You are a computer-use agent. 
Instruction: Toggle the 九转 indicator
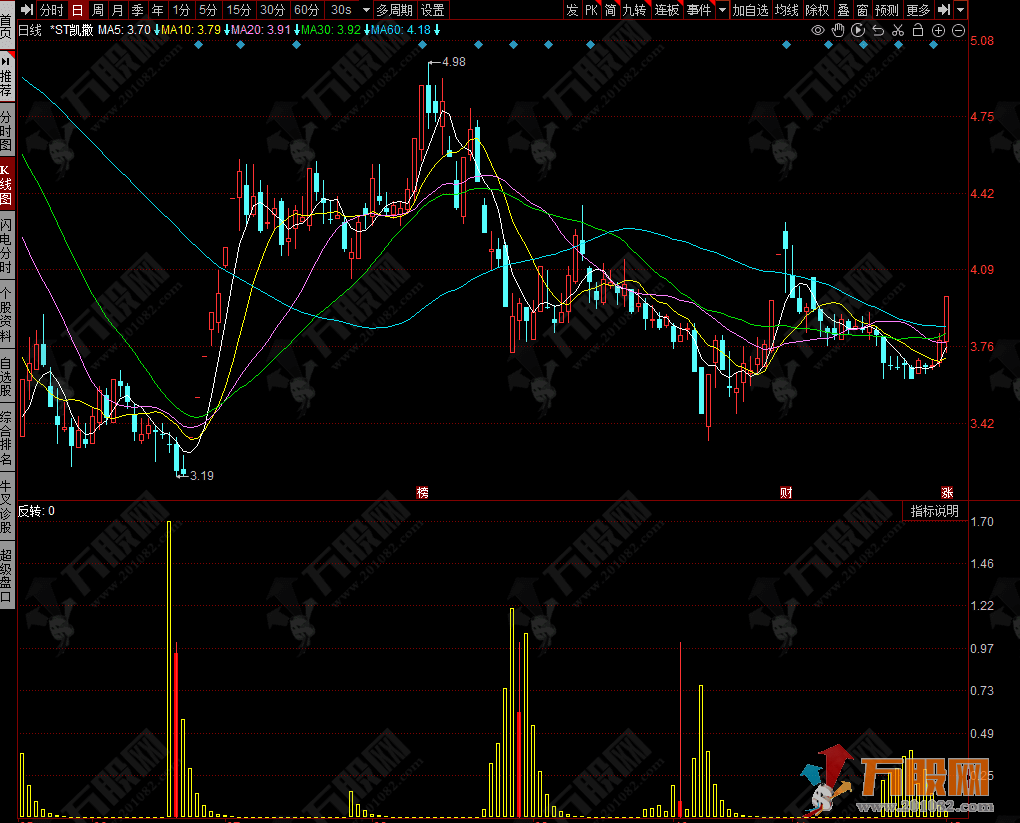tap(634, 10)
